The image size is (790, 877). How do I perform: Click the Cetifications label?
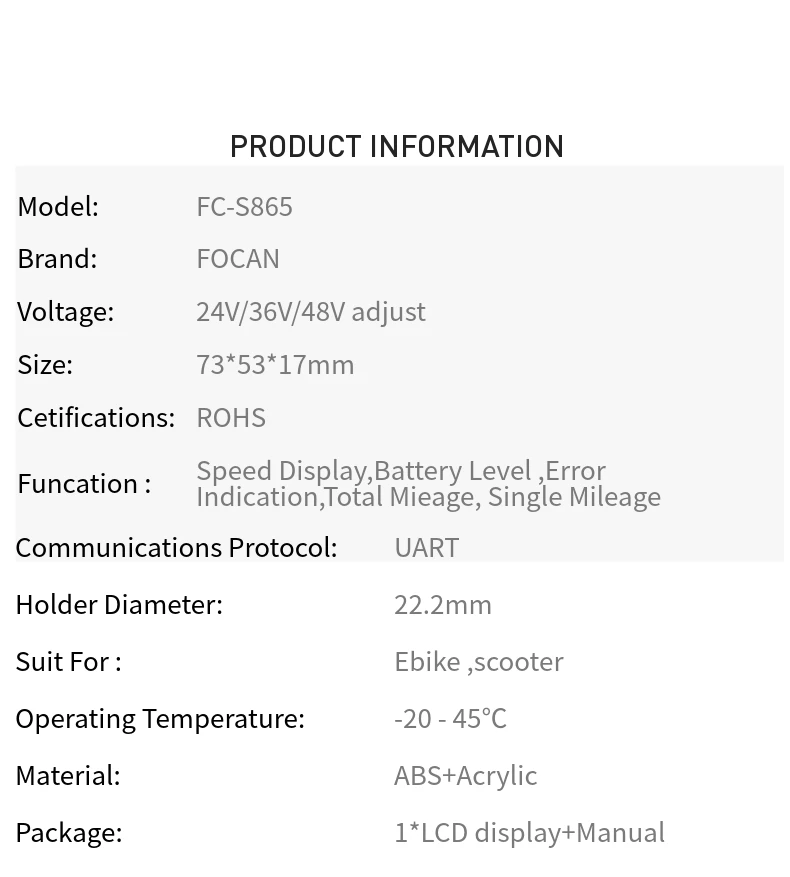(x=96, y=417)
